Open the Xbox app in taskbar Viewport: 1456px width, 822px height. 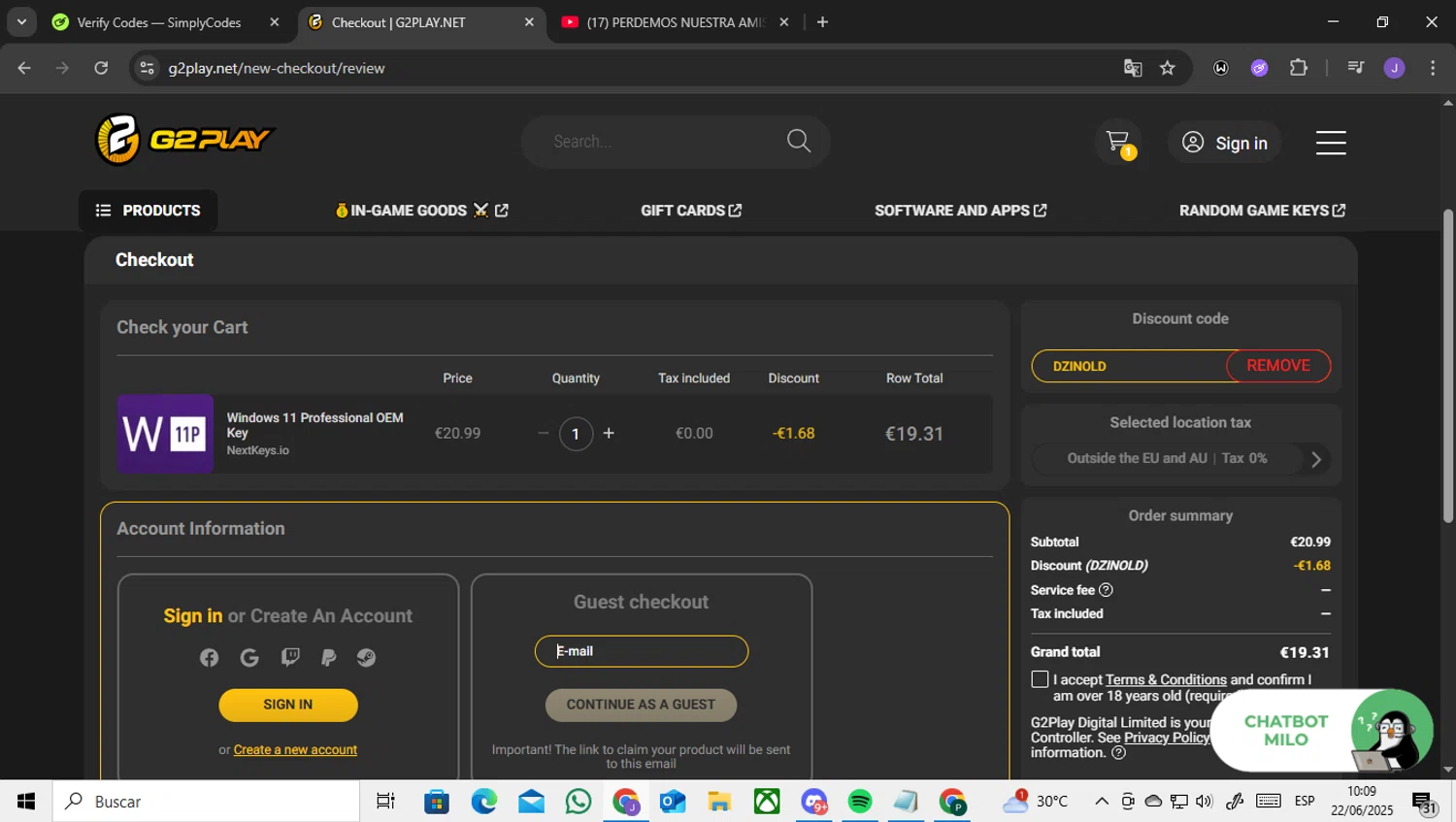pyautogui.click(x=767, y=802)
